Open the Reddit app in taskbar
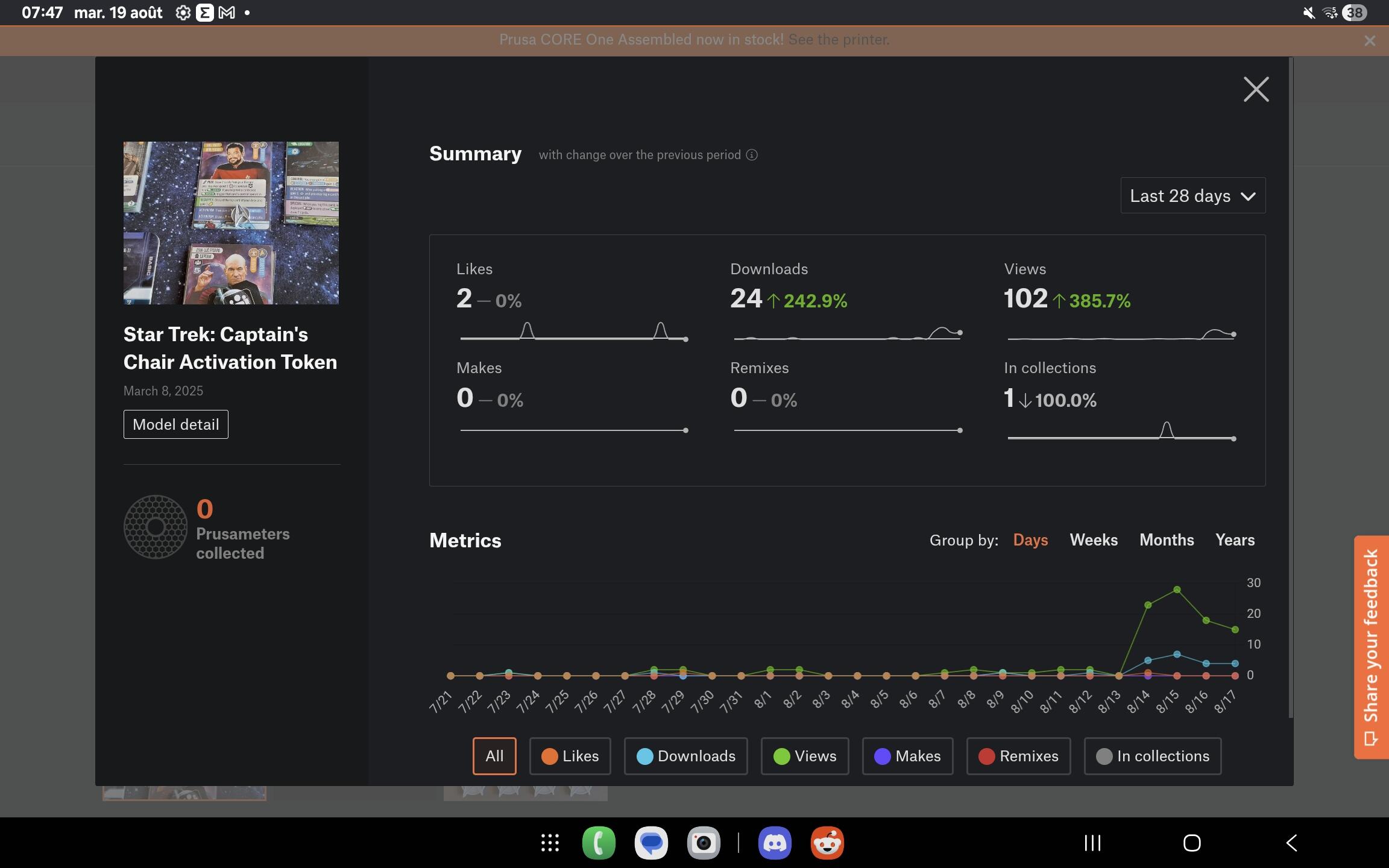 (x=827, y=843)
